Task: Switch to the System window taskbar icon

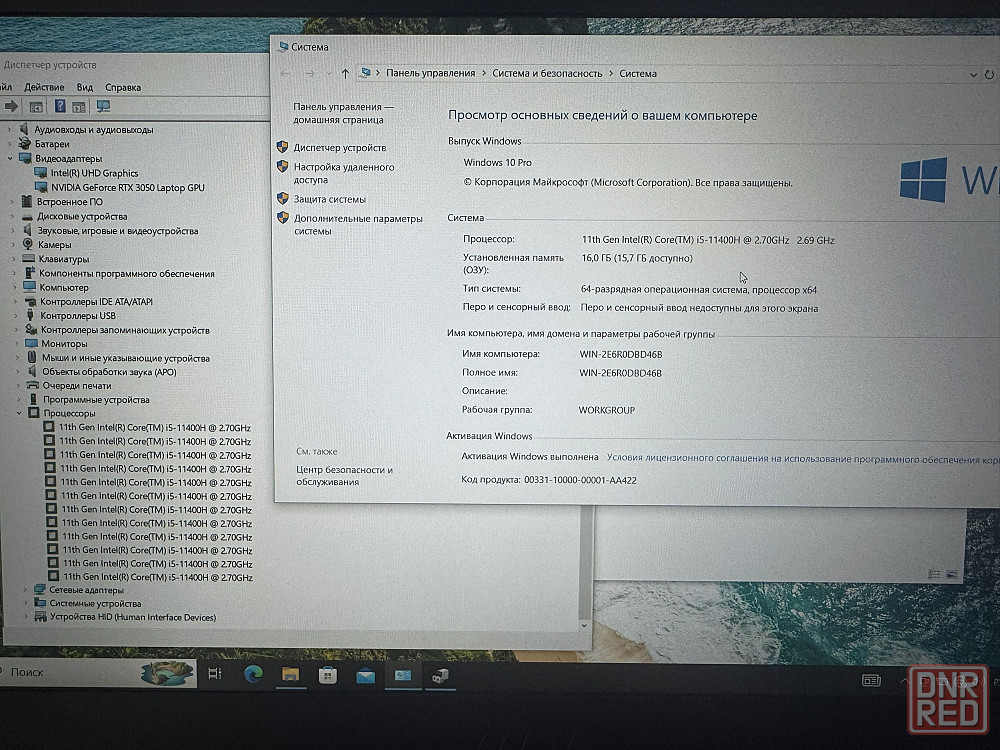Action: coord(403,675)
